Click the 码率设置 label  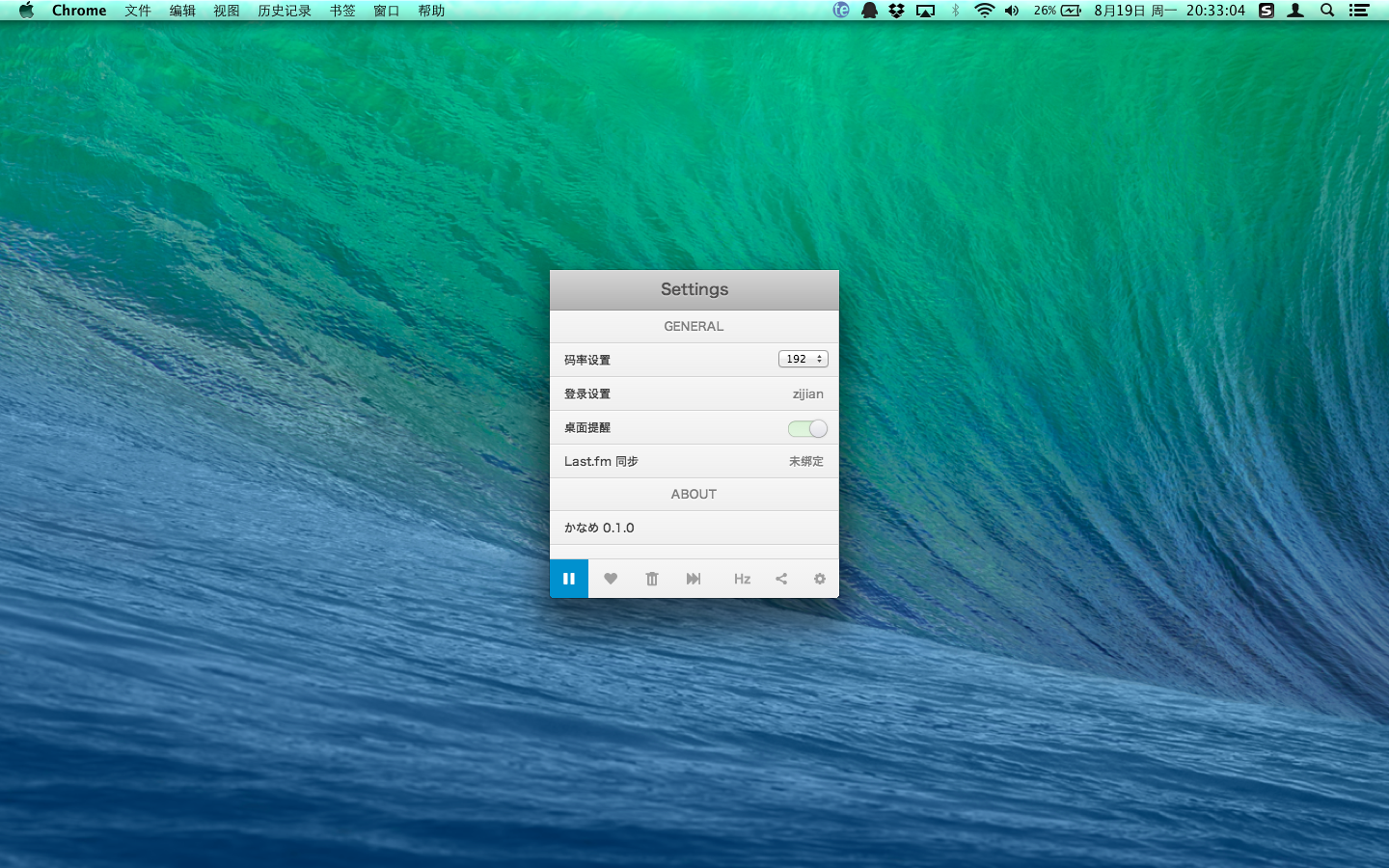pos(587,360)
